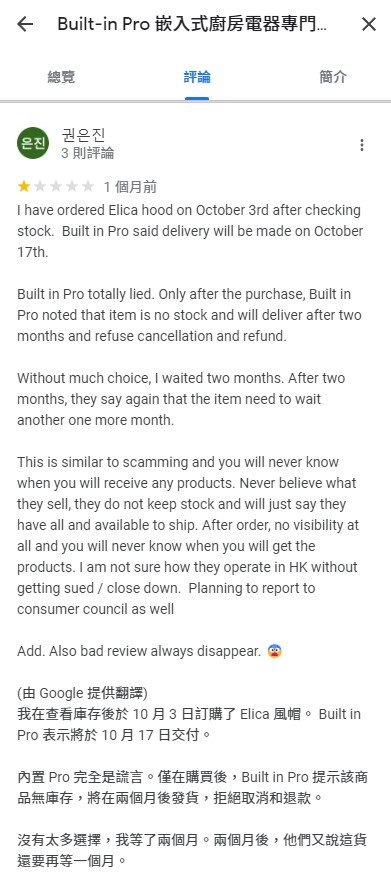
Task: Click the 3 則評論 reviewer count link
Action: [87, 152]
